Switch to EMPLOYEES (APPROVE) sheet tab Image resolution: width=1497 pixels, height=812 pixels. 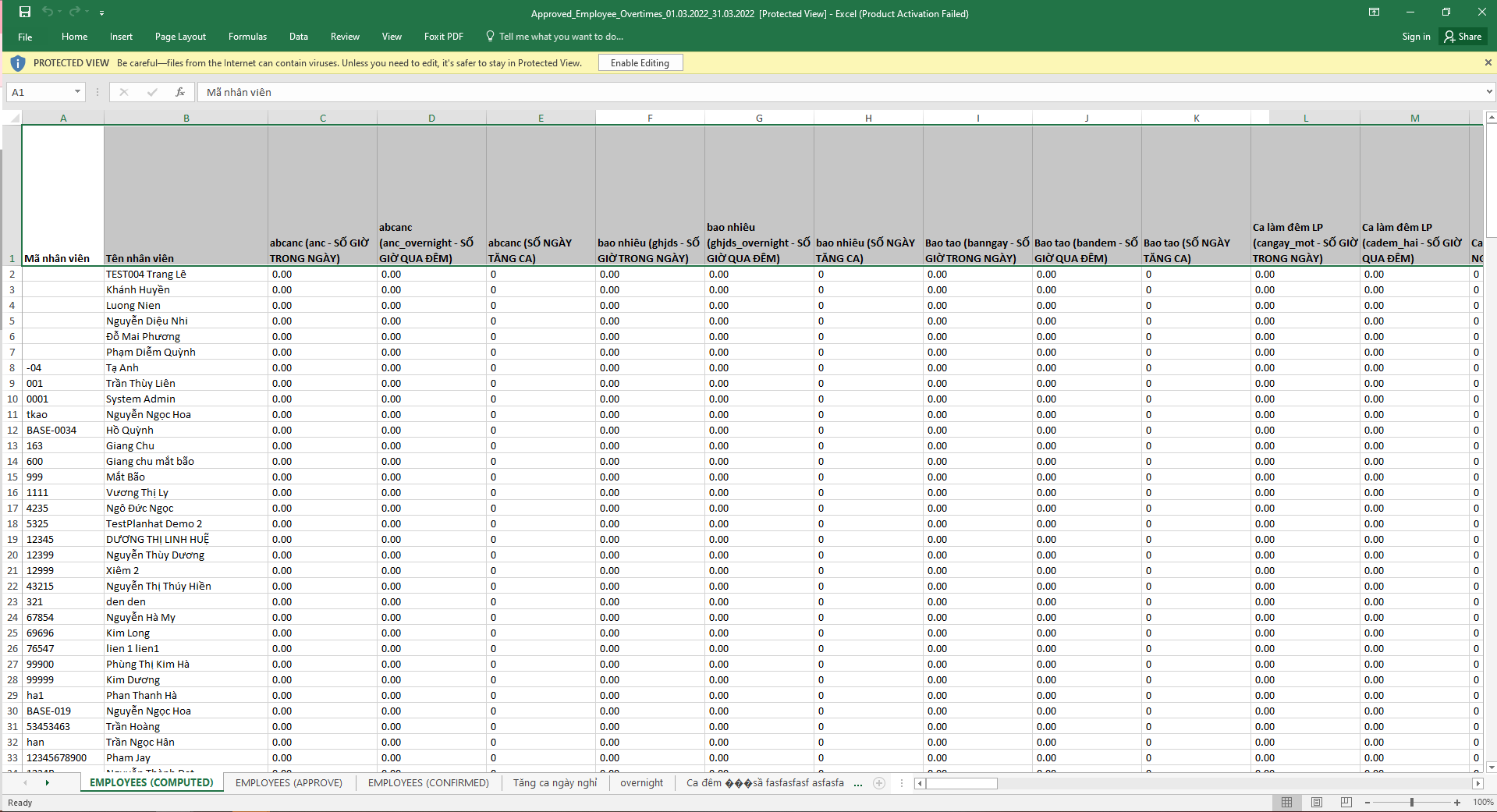(289, 783)
